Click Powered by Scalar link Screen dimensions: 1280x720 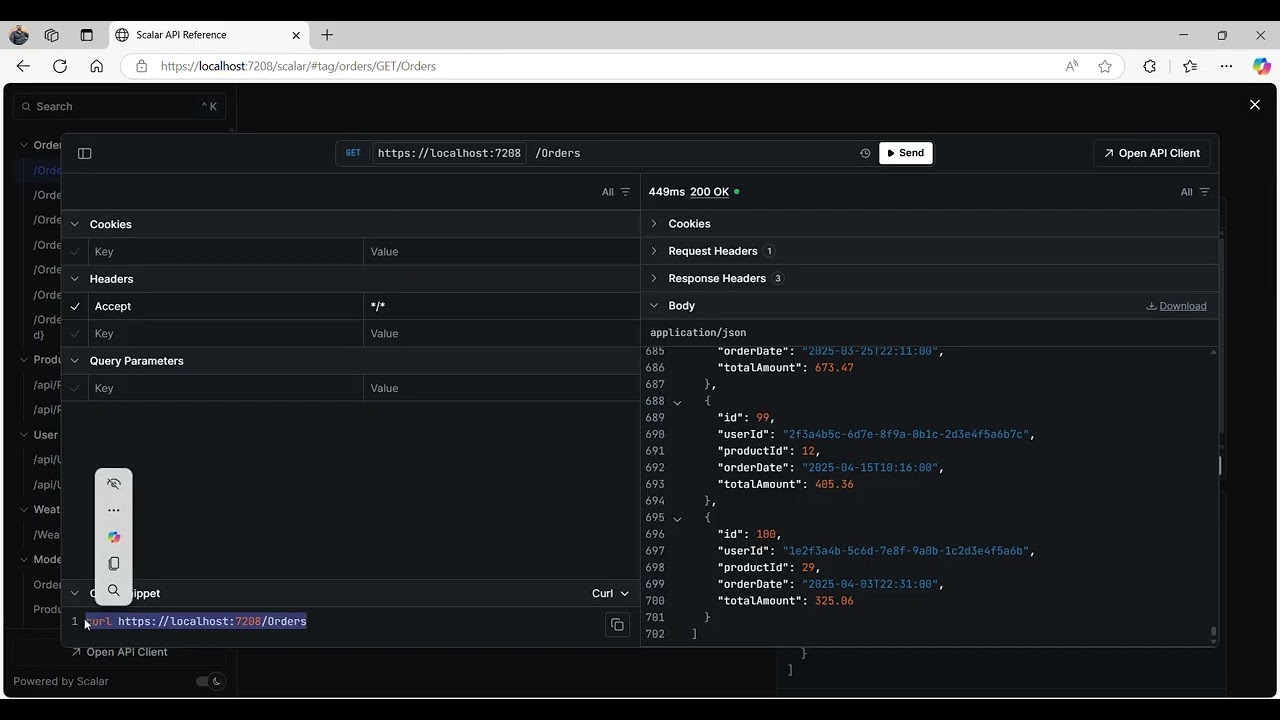pos(61,681)
